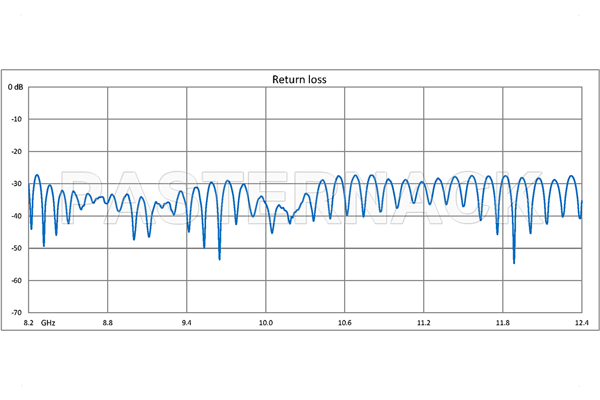
Task: Select the -40 y-axis label
Action: point(17,216)
